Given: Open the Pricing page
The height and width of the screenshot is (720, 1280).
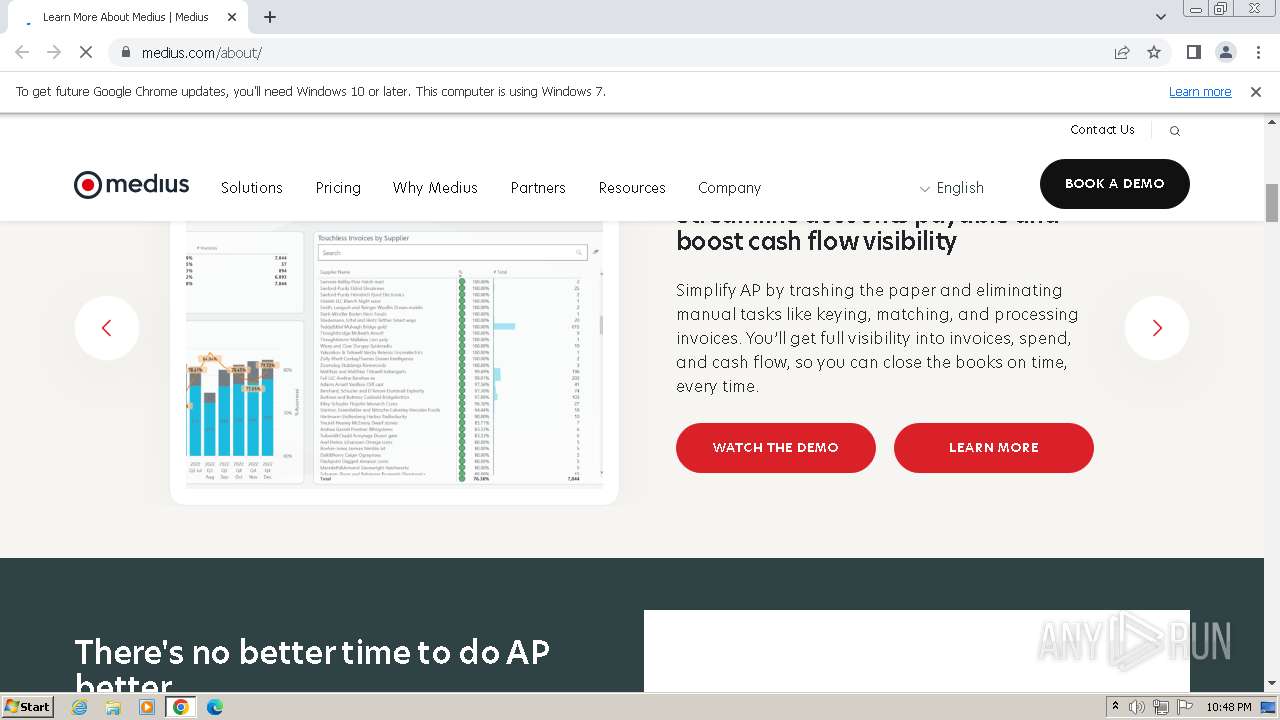Looking at the screenshot, I should click(x=338, y=188).
